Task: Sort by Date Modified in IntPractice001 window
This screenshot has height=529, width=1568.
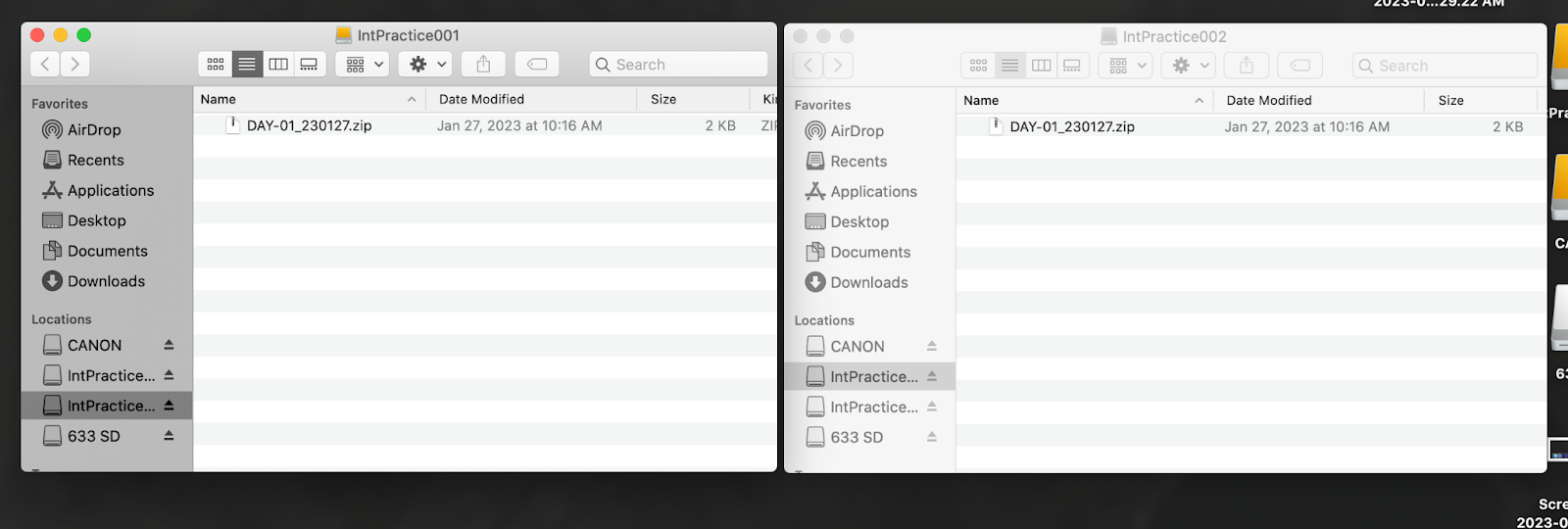Action: 531,99
